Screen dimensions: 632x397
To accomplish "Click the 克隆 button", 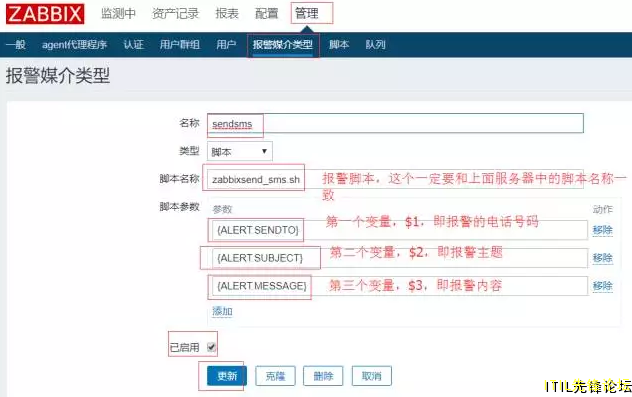I will click(275, 376).
